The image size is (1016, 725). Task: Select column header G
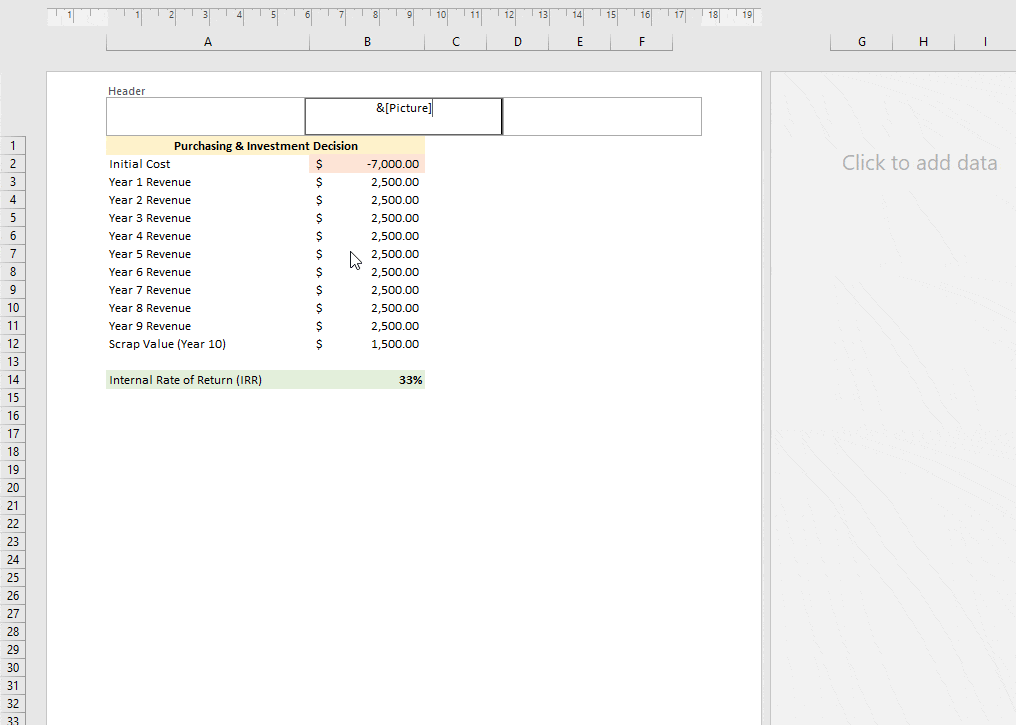[x=860, y=42]
